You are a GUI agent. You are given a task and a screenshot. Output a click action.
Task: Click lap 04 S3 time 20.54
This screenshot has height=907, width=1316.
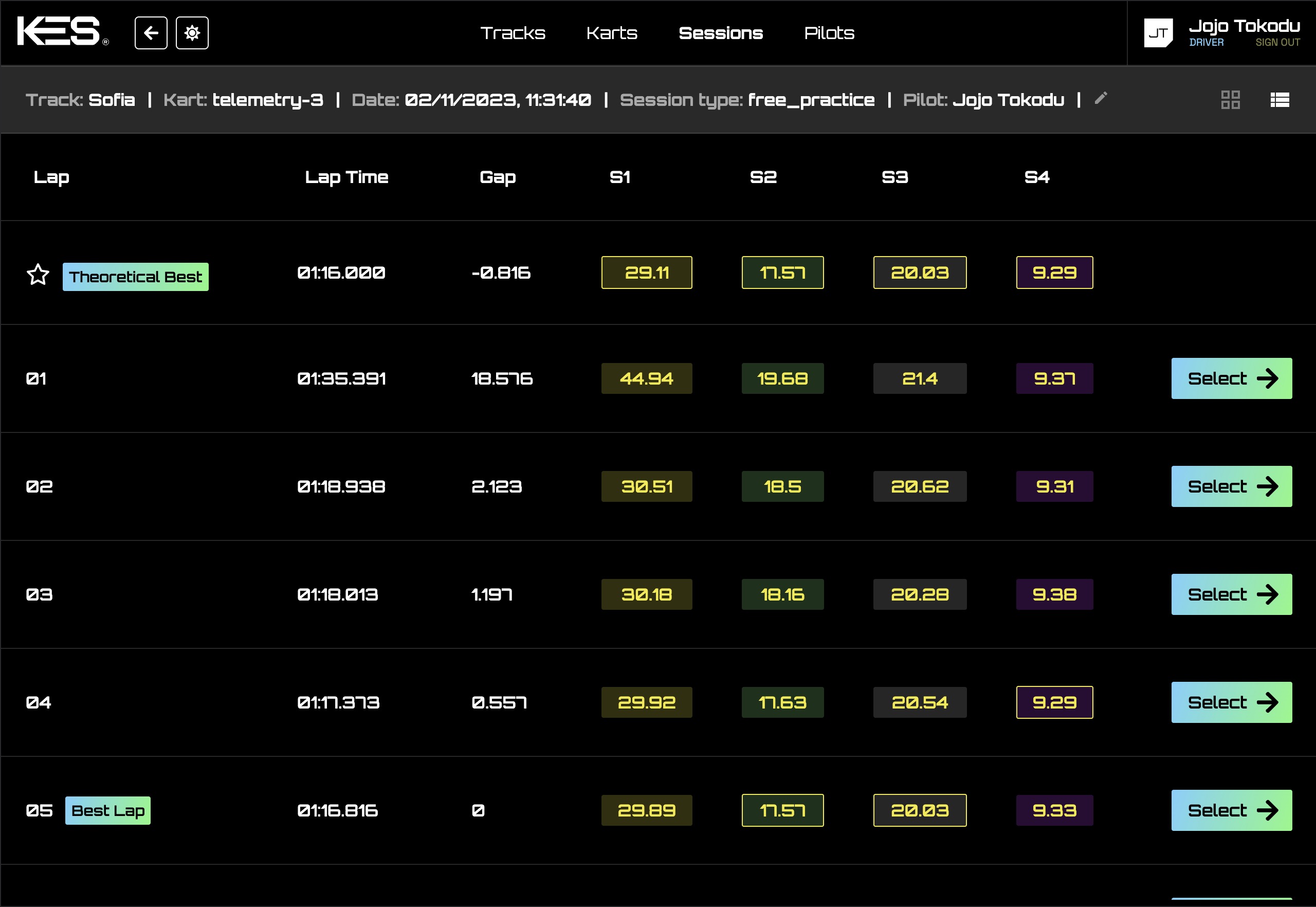[x=920, y=702]
